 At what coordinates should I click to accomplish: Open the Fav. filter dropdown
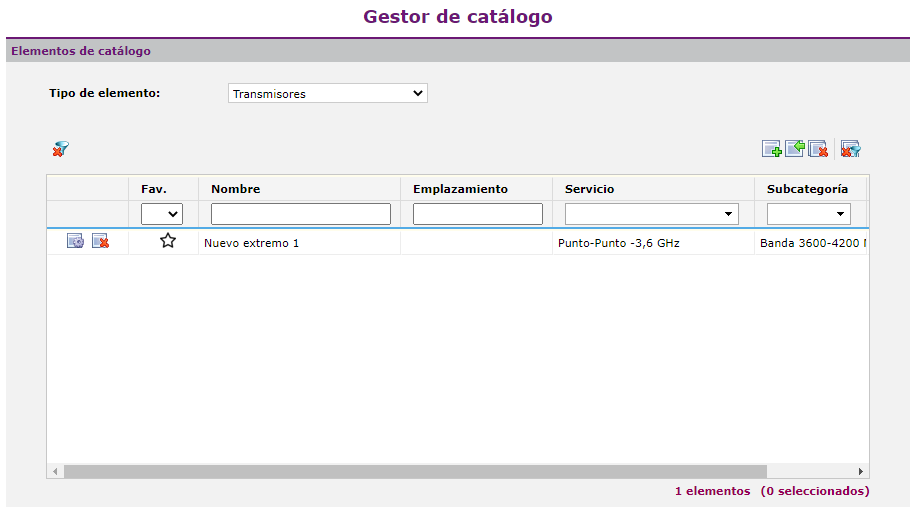point(161,214)
